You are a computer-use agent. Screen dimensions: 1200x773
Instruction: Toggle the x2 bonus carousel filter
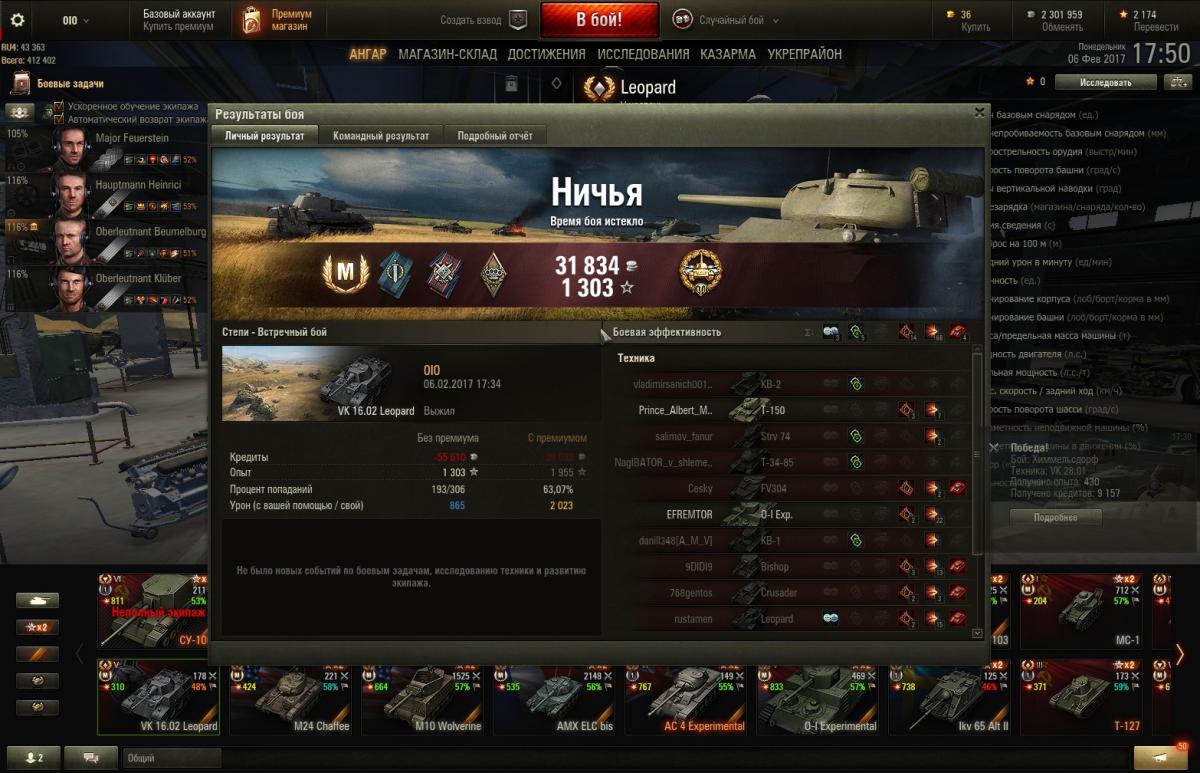(x=37, y=627)
